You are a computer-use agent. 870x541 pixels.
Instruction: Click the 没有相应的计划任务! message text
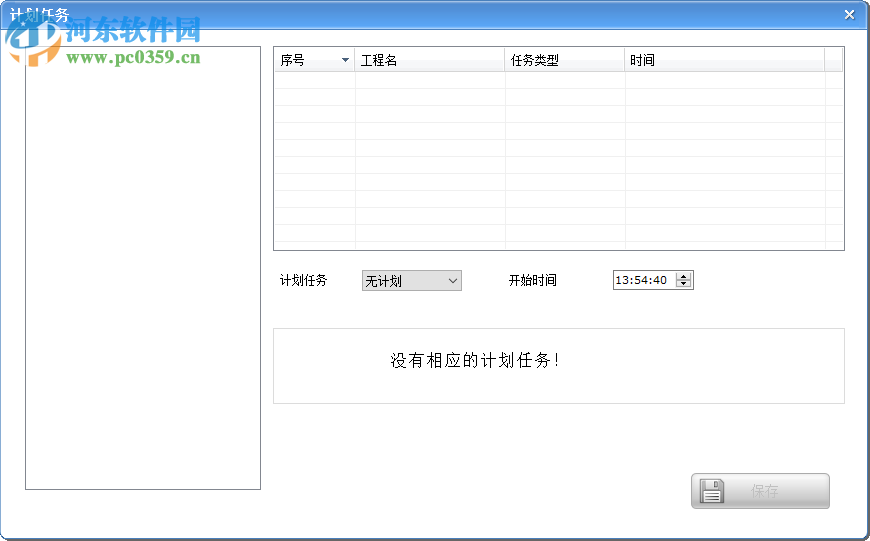476,361
